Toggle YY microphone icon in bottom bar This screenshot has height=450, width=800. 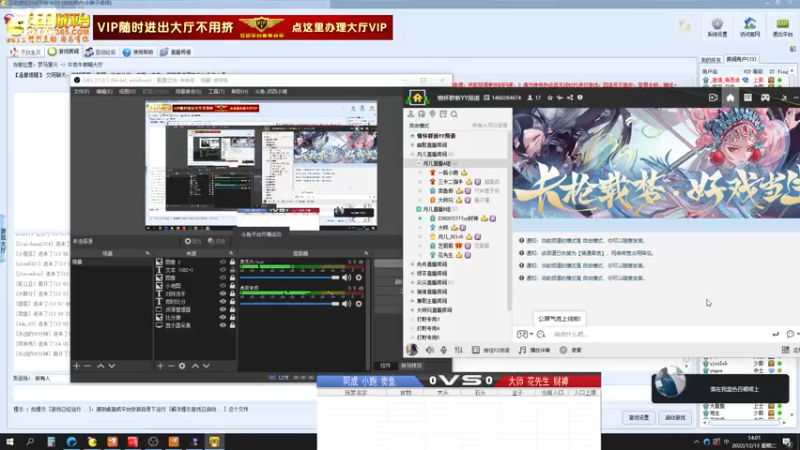point(444,350)
